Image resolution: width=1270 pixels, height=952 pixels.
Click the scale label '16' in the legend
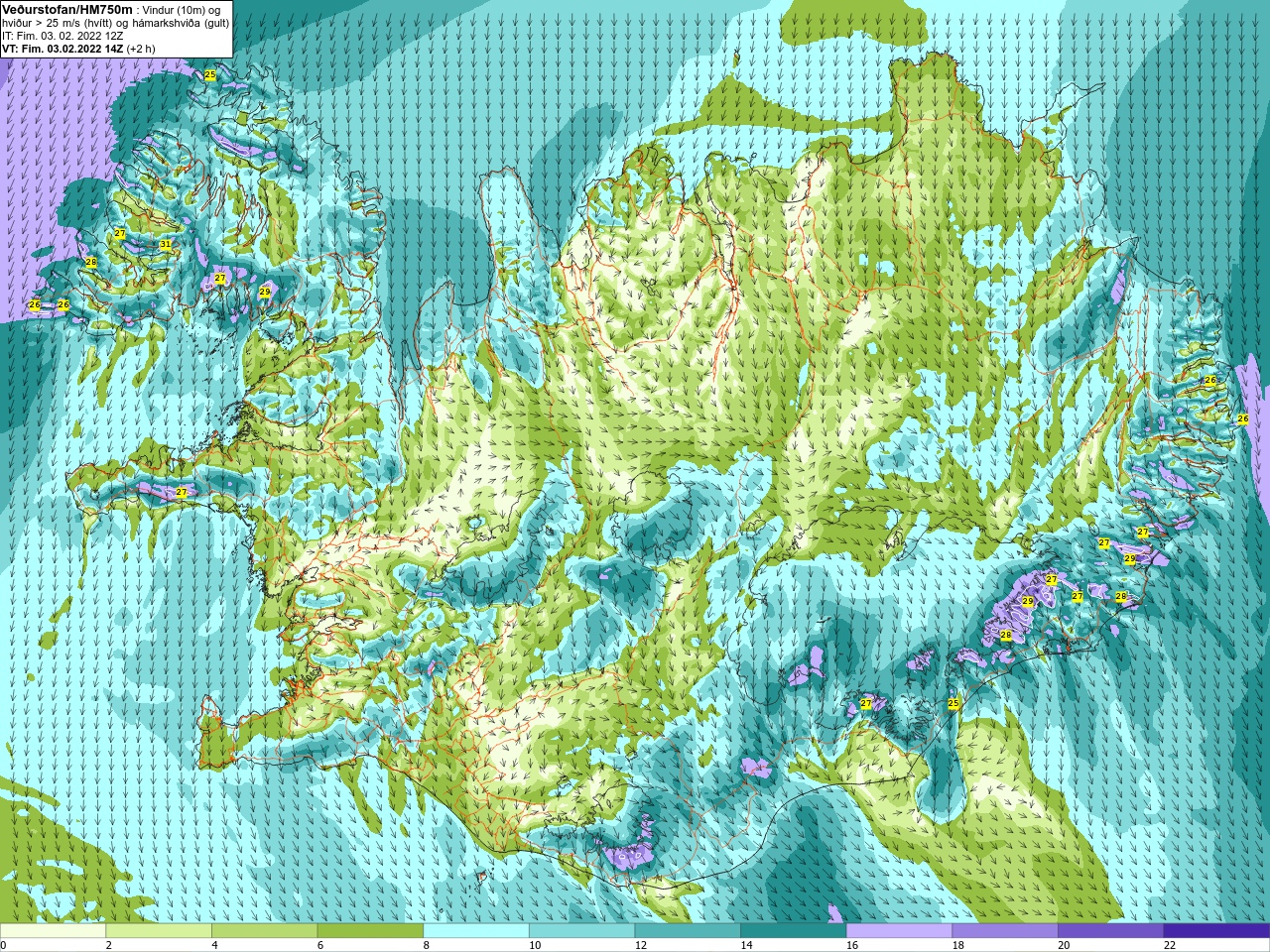click(852, 945)
